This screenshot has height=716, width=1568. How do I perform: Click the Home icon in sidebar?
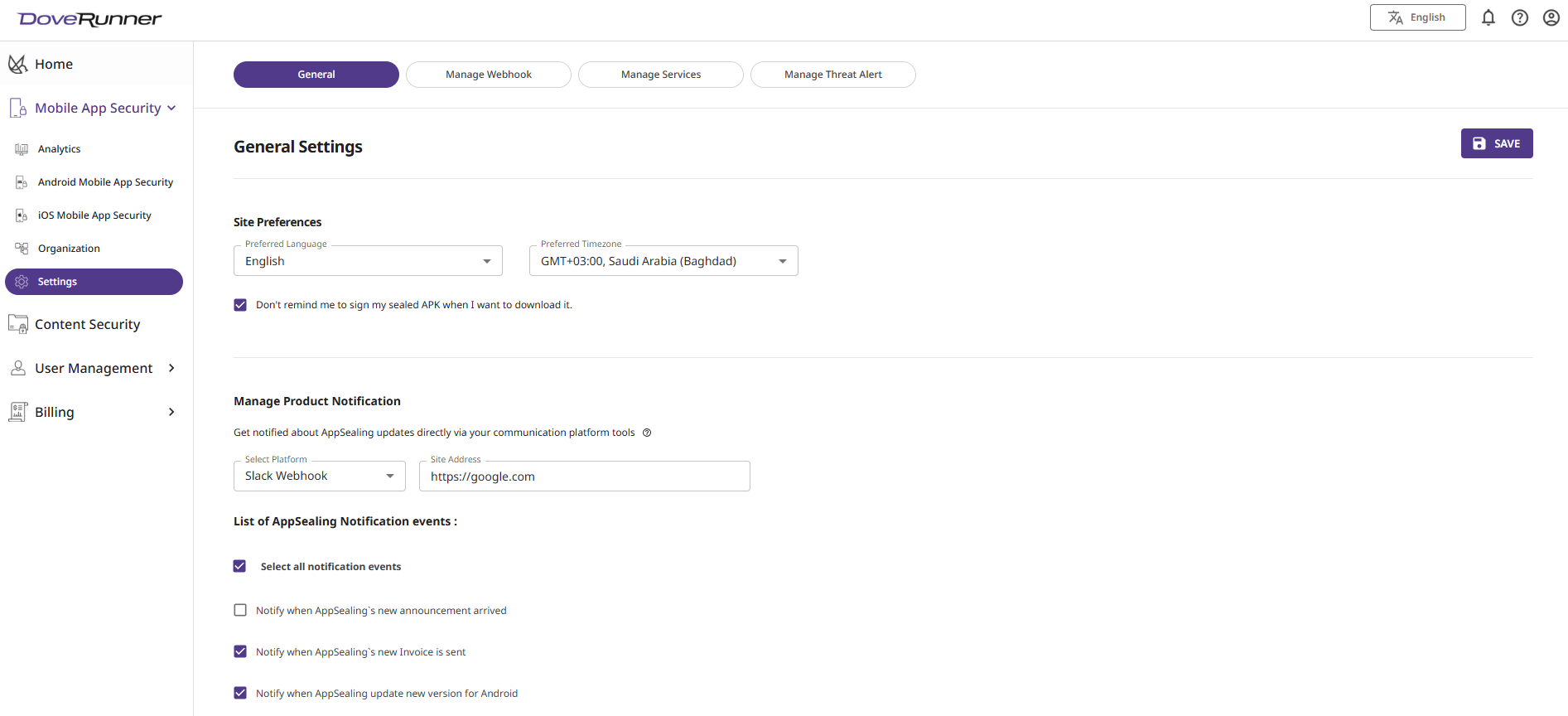point(17,64)
